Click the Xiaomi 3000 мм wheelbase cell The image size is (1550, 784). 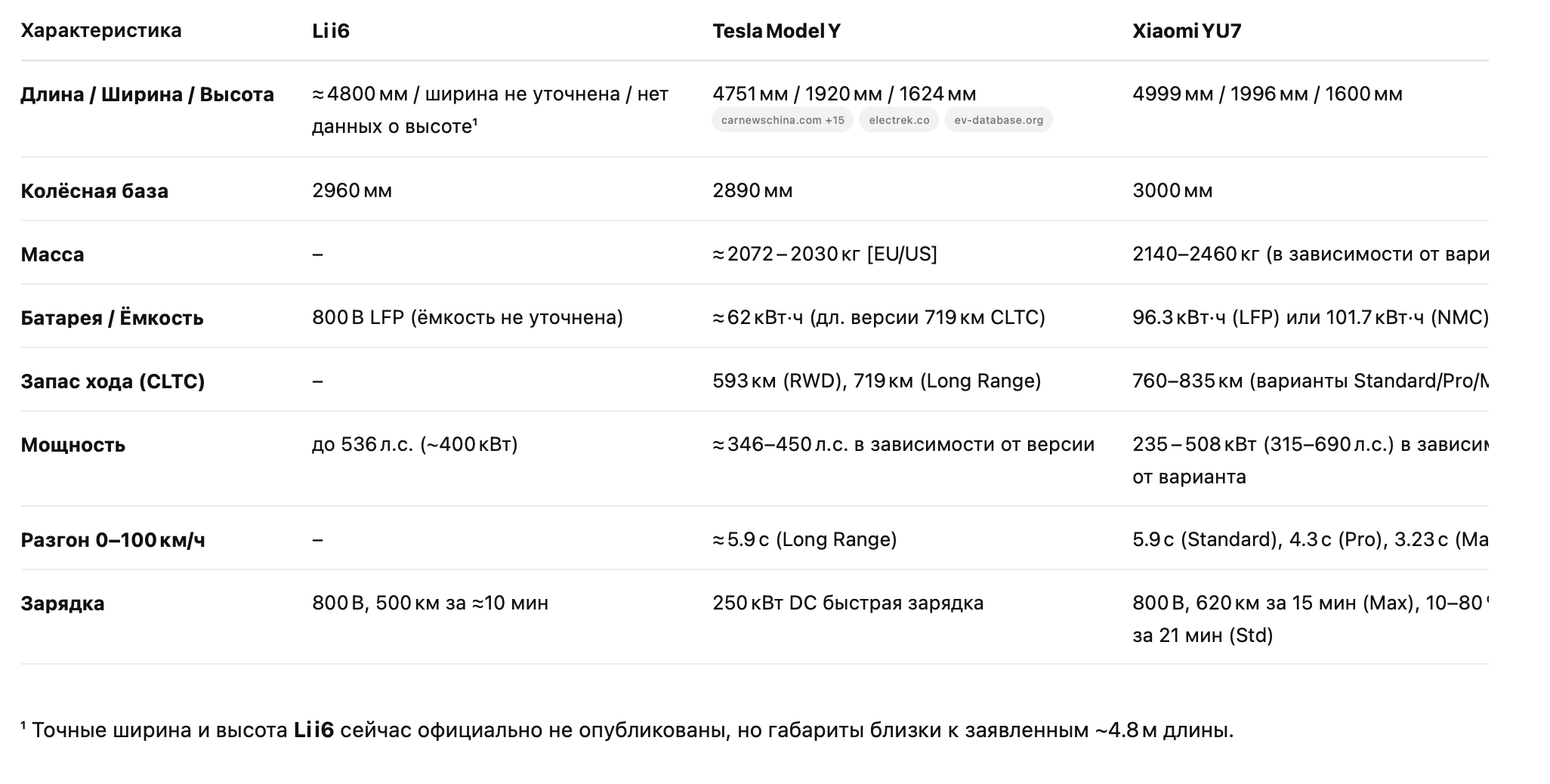pos(1172,190)
